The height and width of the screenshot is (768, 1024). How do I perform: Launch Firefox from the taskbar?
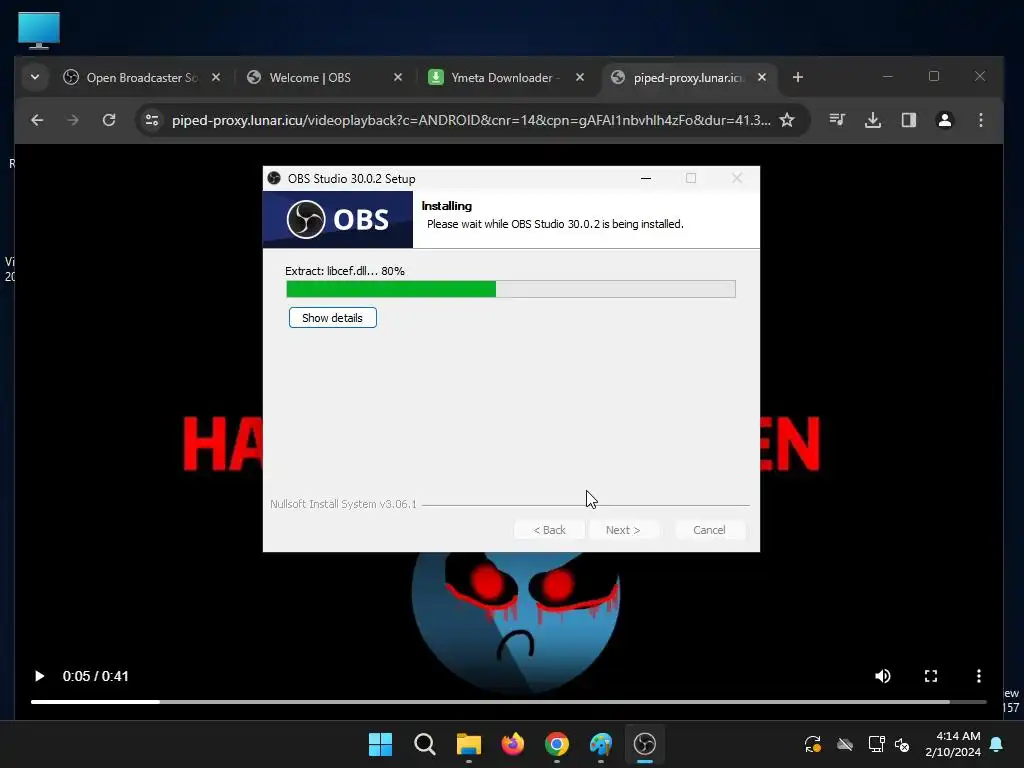[513, 744]
